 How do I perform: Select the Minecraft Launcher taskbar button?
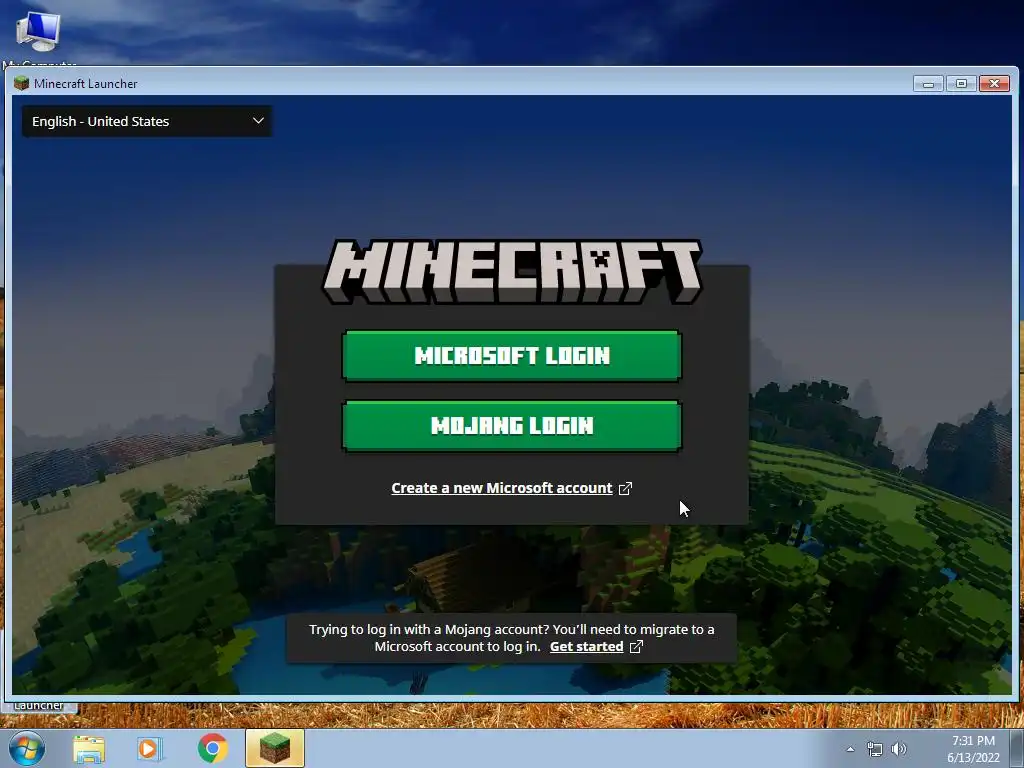click(x=275, y=748)
